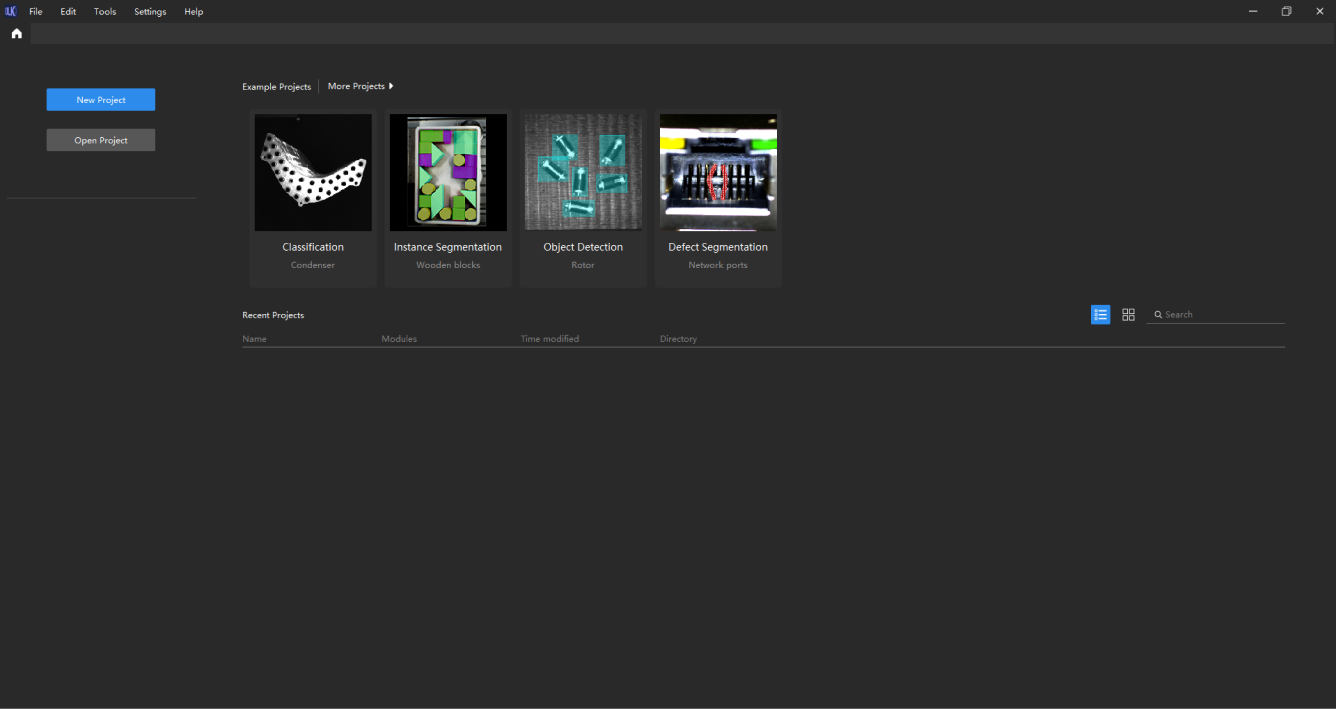Click the home tab icon
Screen dimensions: 1336x709
point(16,33)
